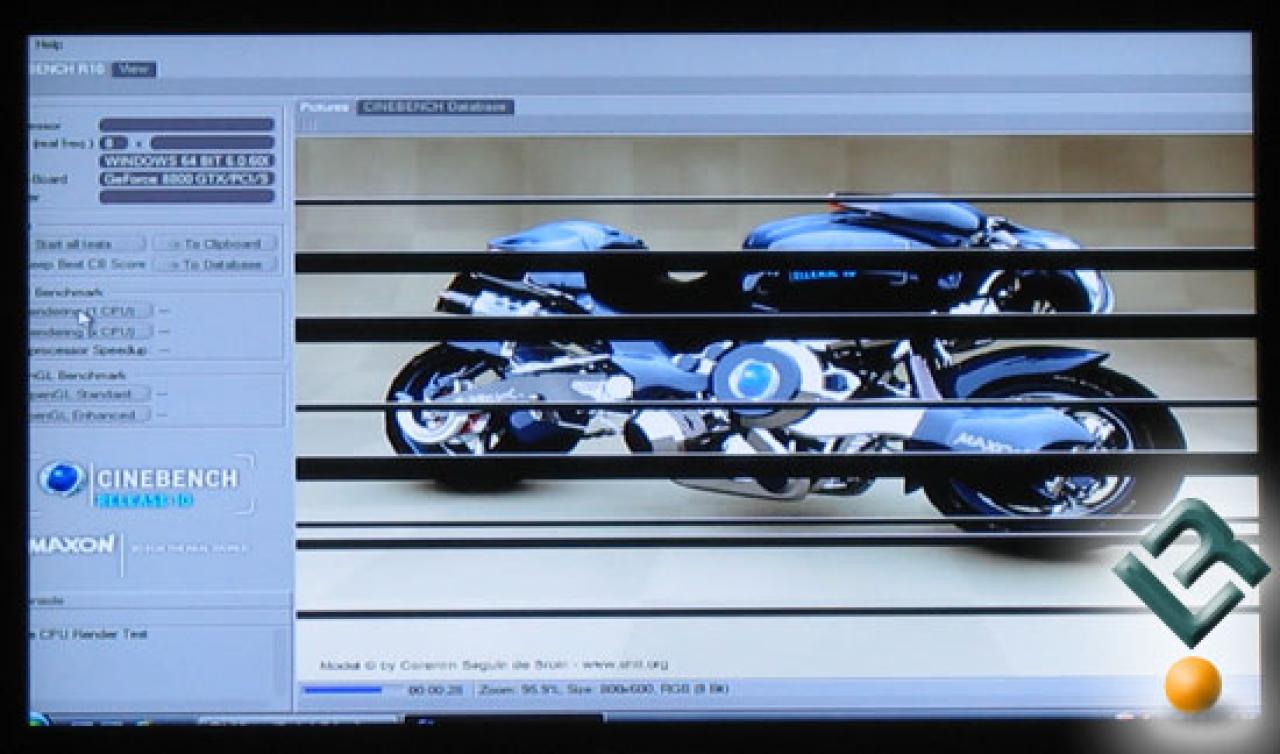
Task: Run the Rendering (x CPU) test
Action: point(91,331)
